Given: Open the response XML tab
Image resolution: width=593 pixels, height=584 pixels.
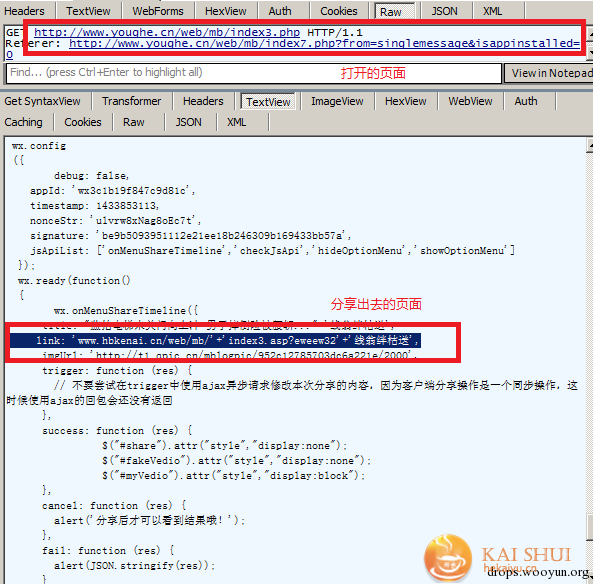Looking at the screenshot, I should [236, 122].
